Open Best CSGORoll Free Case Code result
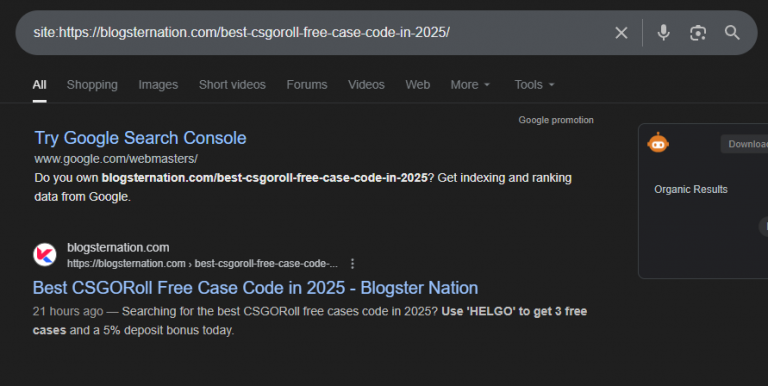 point(255,288)
